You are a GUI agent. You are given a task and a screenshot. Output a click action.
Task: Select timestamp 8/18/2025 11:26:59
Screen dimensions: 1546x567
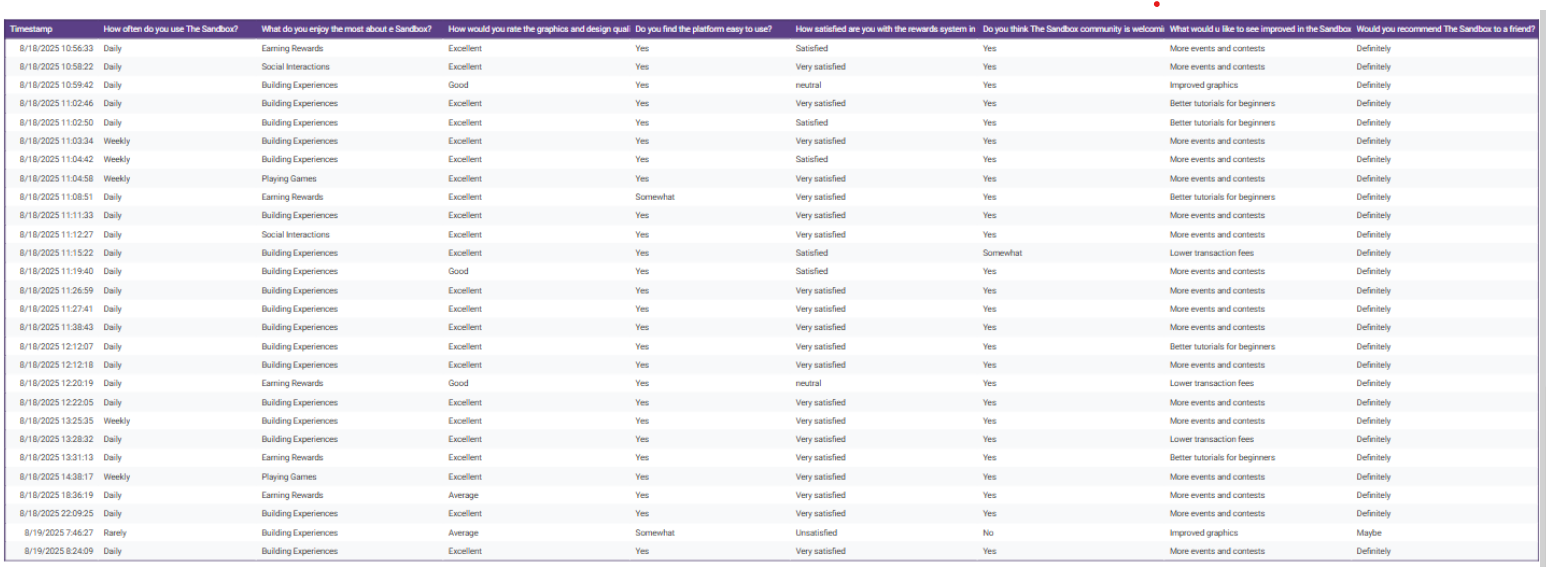point(56,291)
